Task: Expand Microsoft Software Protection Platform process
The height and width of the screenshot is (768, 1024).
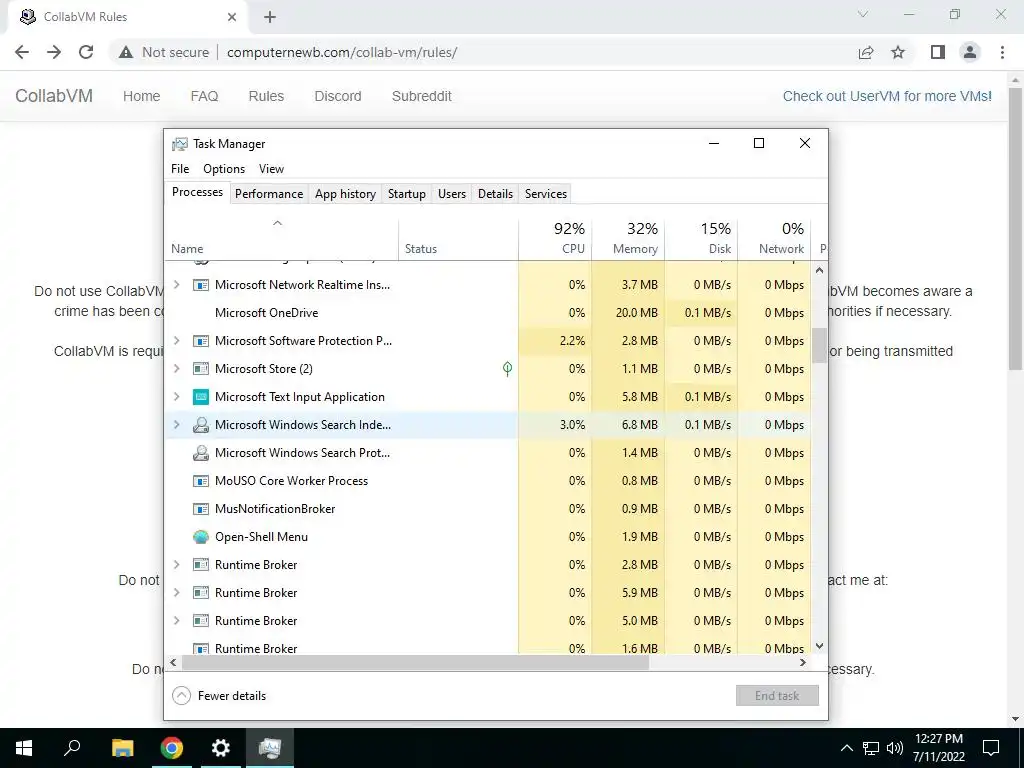Action: click(x=176, y=341)
